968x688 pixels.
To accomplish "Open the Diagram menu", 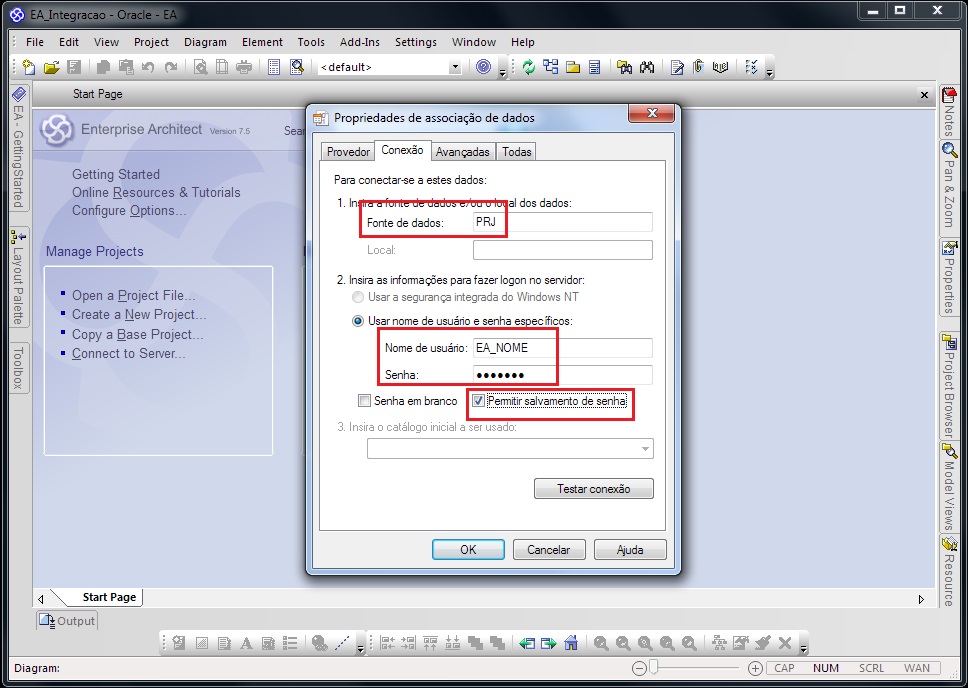I will click(205, 42).
